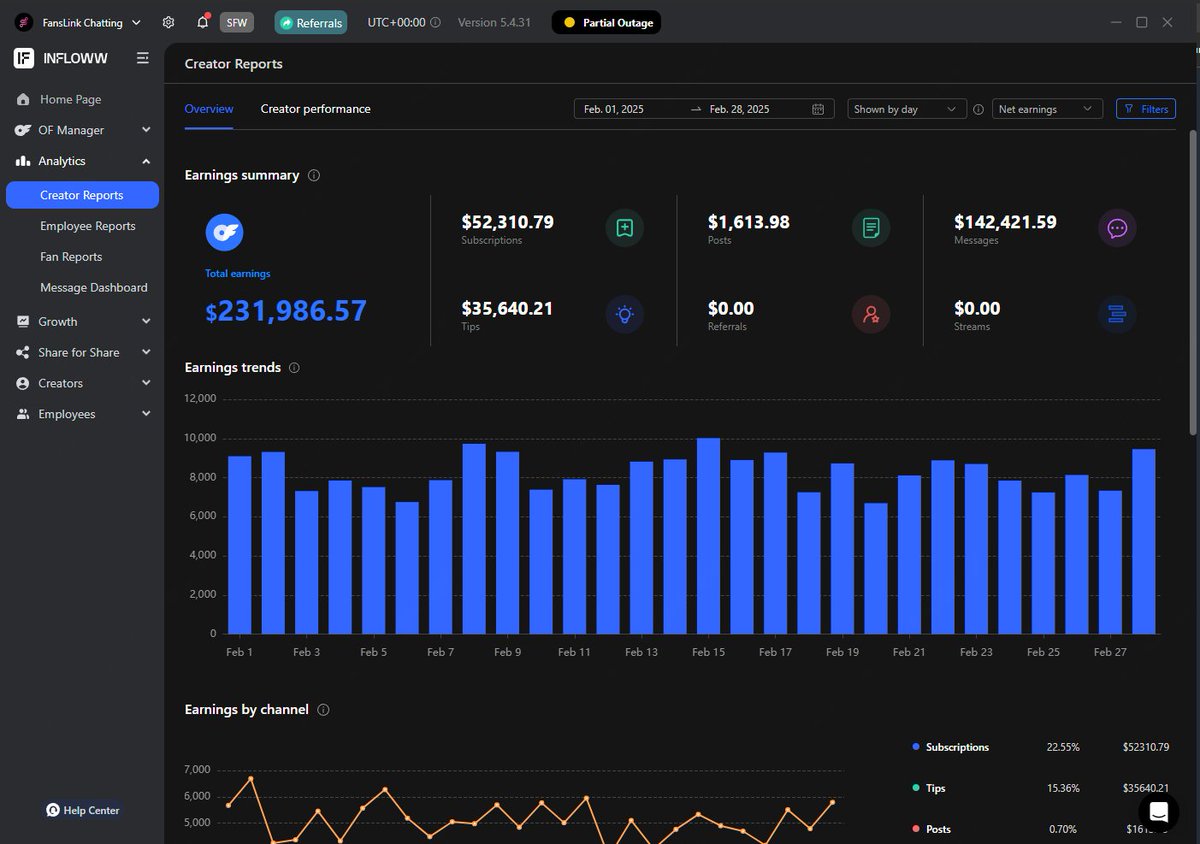The height and width of the screenshot is (844, 1200).
Task: Click the Referrals toggle badge at the top
Action: point(310,21)
